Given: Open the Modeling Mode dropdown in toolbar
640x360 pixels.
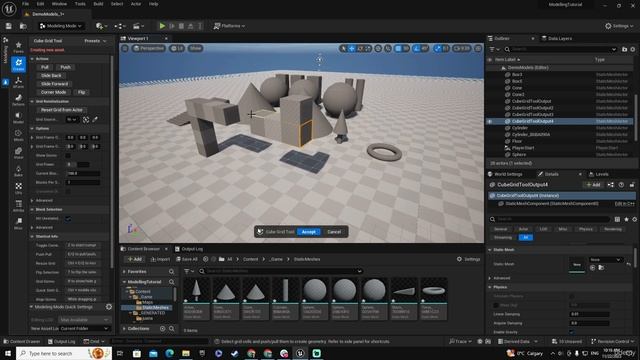Looking at the screenshot, I should tap(61, 26).
